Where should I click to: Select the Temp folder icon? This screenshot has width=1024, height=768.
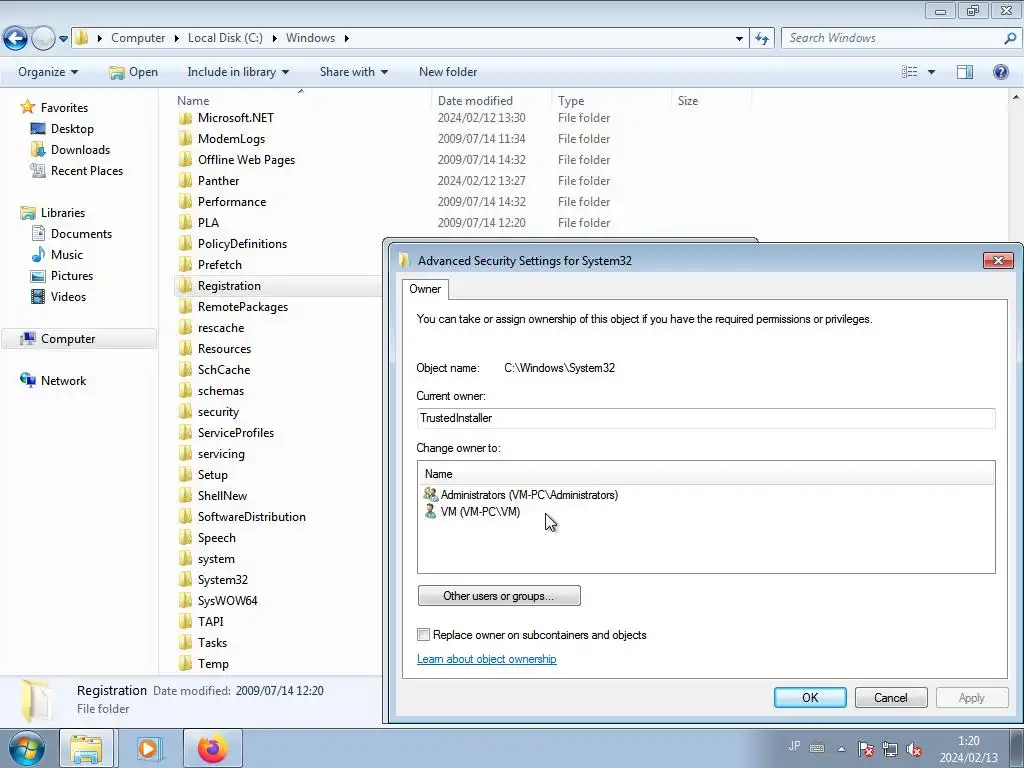(x=185, y=664)
